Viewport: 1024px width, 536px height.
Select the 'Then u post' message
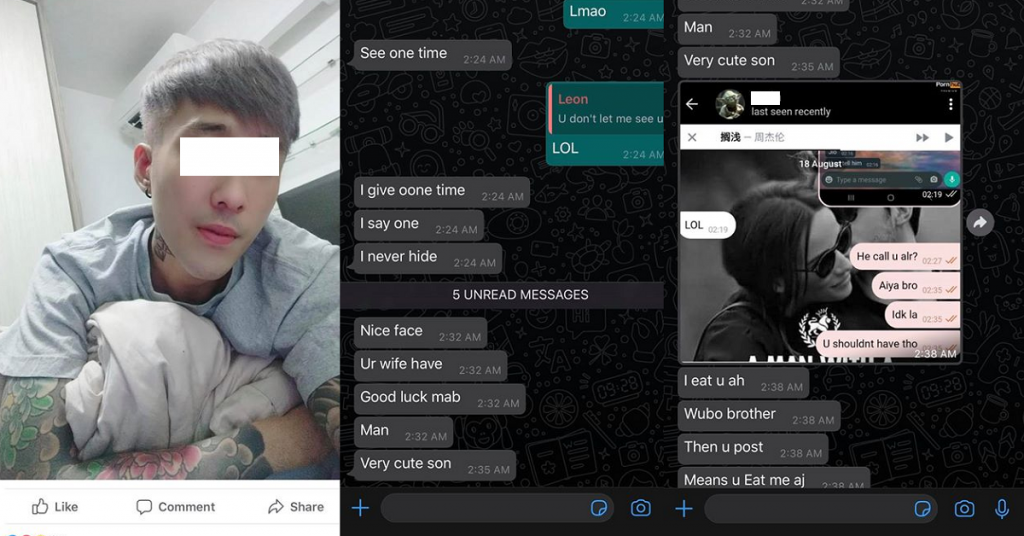[753, 450]
